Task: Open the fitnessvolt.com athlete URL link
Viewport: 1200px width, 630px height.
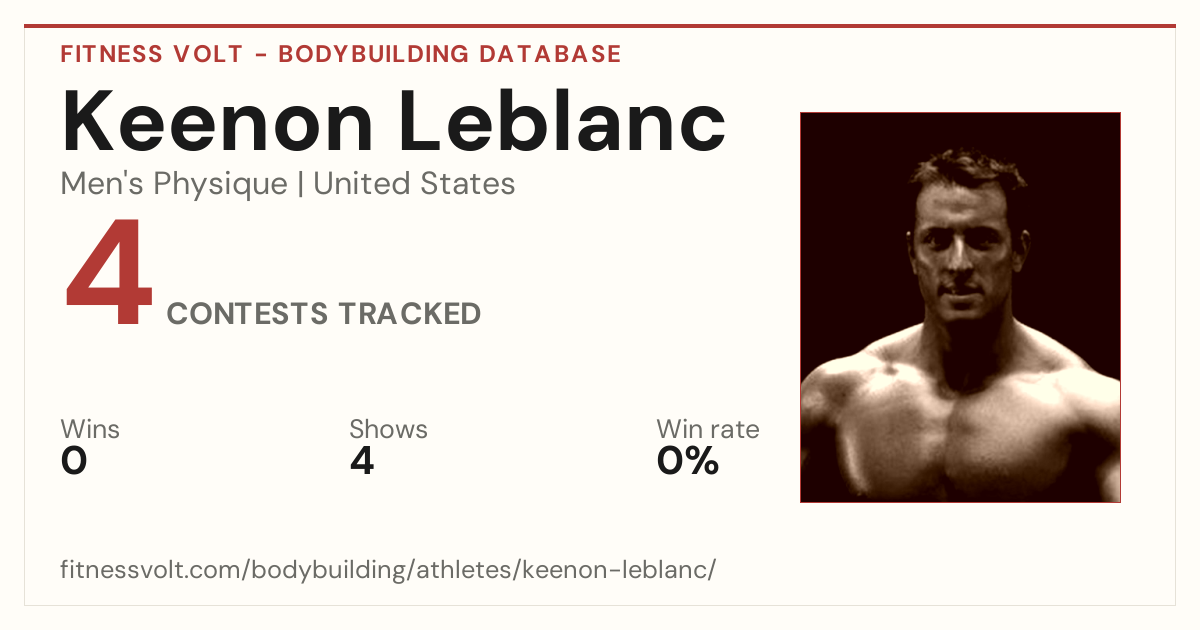Action: point(388,570)
